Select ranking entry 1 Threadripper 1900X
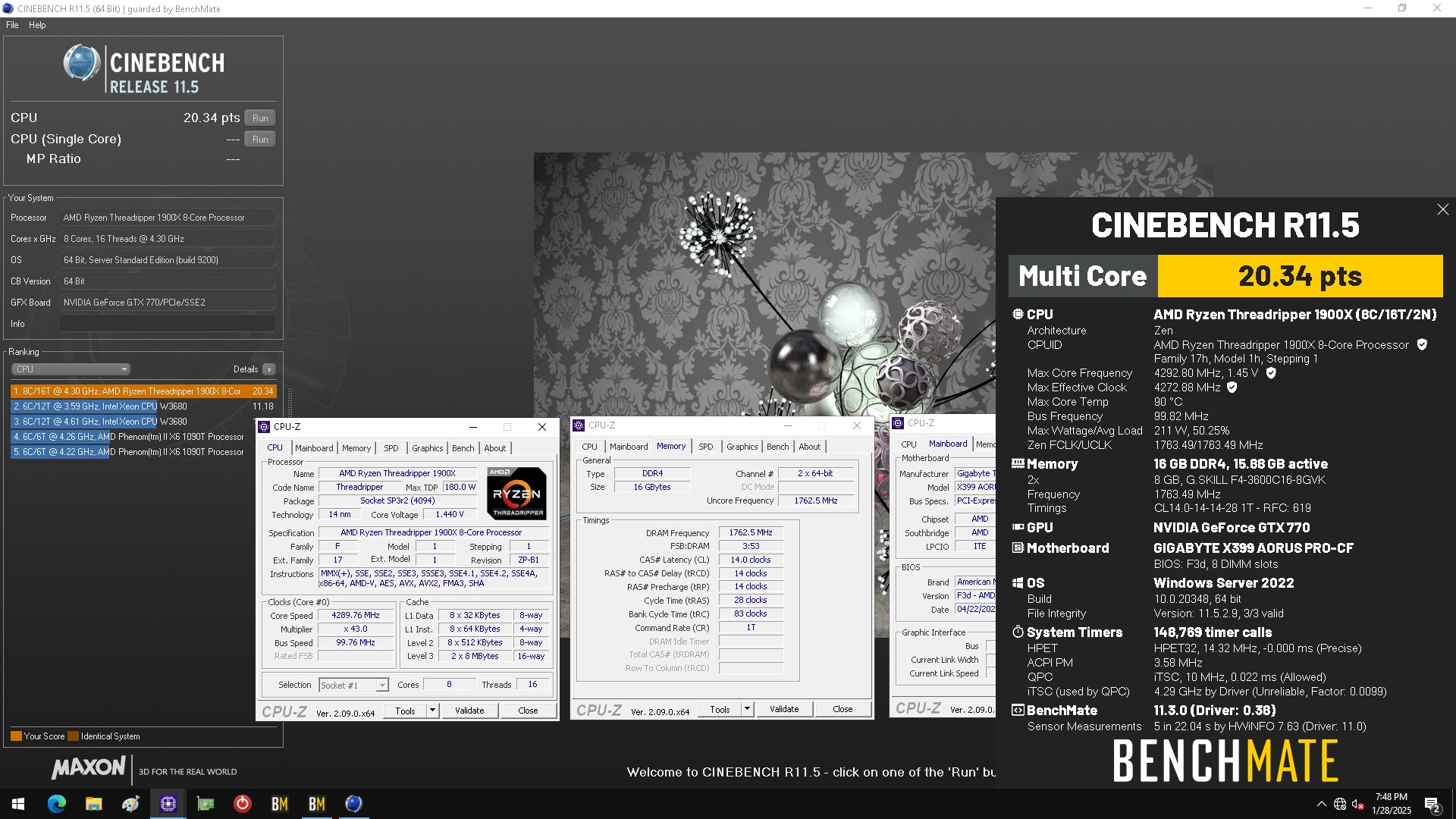Screen dimensions: 1456x819 pos(143,391)
